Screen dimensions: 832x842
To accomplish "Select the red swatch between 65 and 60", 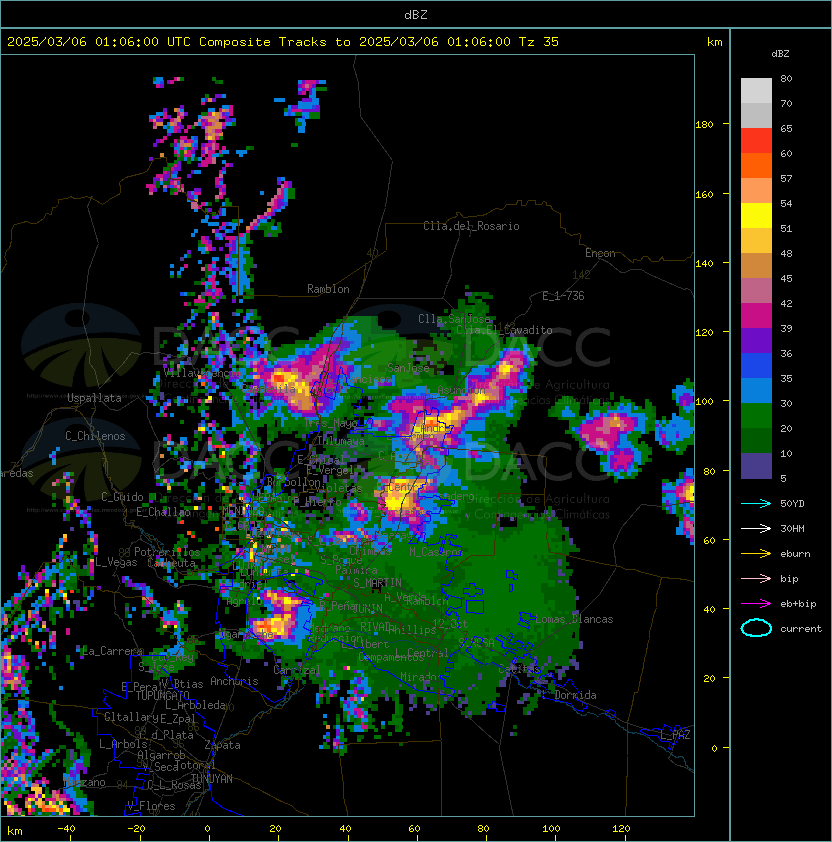I will (756, 141).
